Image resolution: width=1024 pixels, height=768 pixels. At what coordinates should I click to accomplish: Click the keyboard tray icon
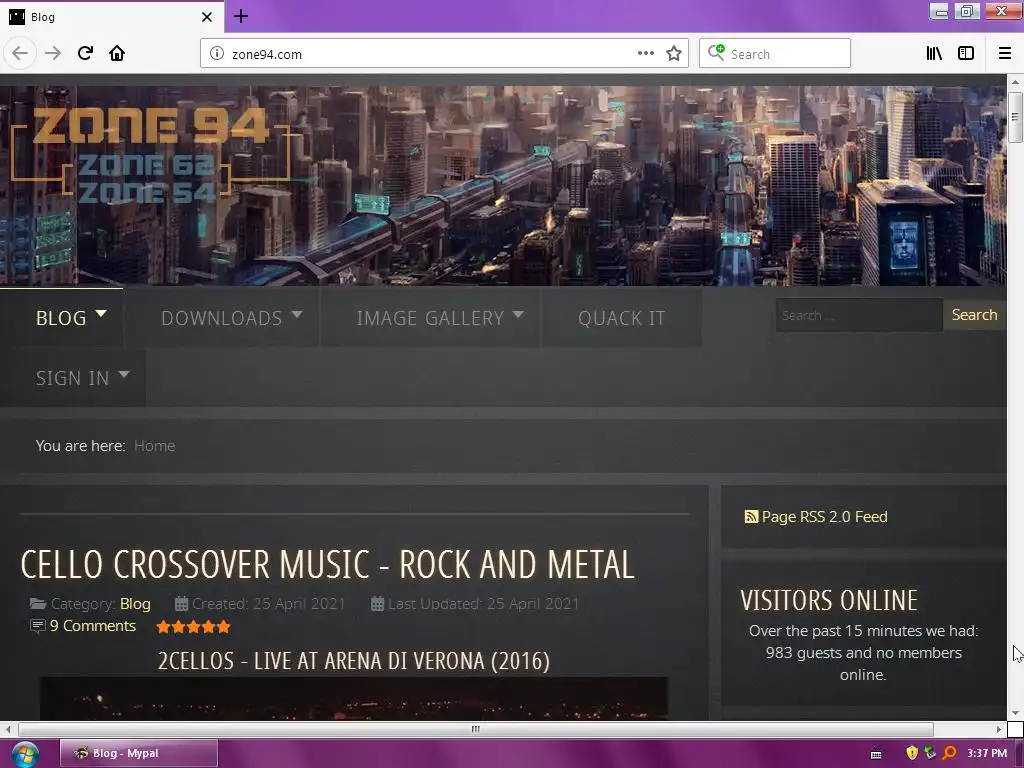tap(876, 754)
